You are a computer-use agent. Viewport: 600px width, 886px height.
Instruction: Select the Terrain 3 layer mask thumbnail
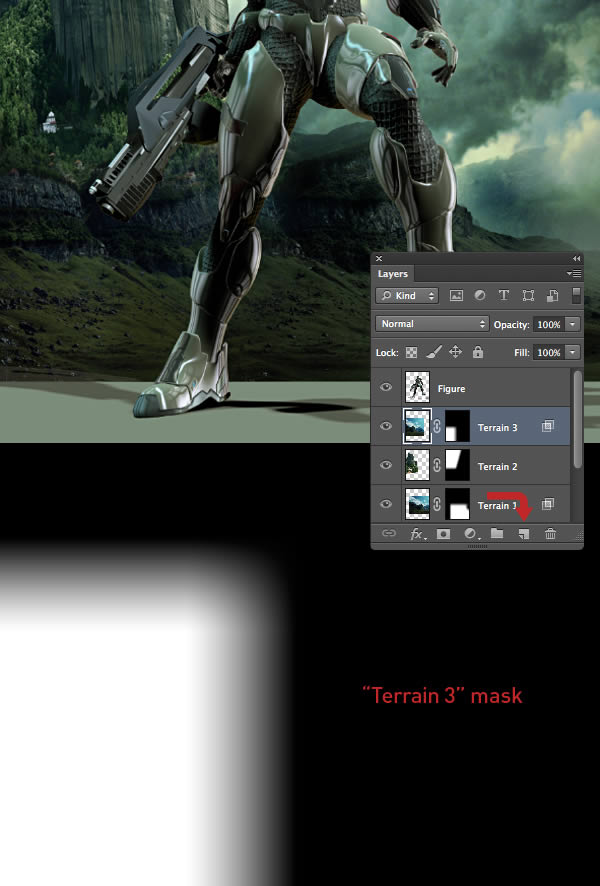[458, 426]
